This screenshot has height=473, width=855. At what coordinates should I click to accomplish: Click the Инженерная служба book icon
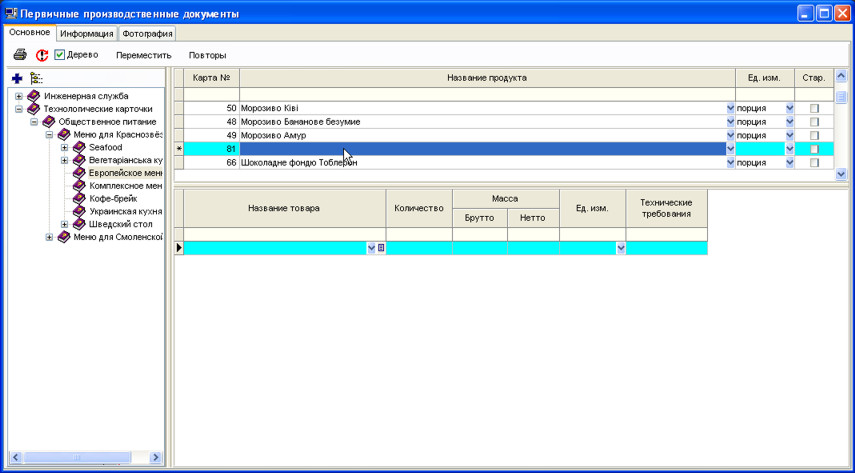pyautogui.click(x=34, y=96)
